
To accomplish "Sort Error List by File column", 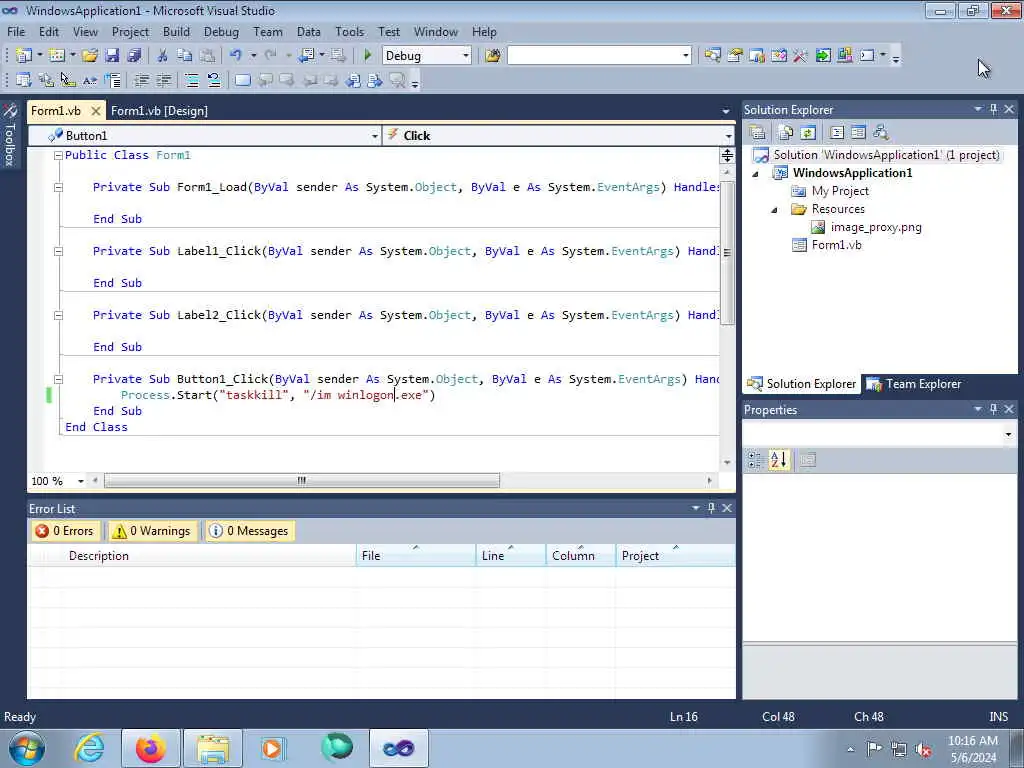I will pos(416,556).
